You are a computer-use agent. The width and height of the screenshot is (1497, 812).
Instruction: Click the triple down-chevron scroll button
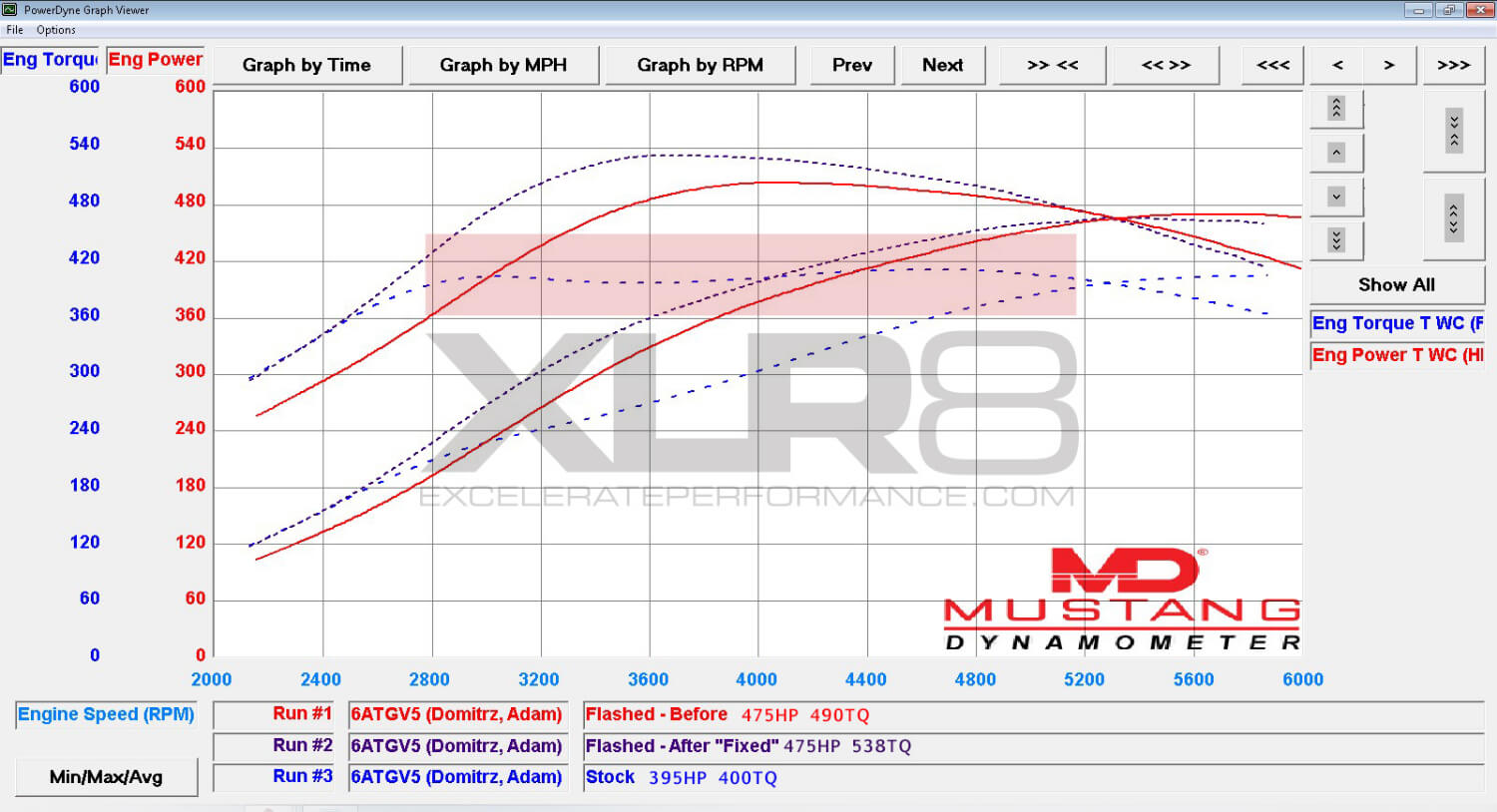(x=1336, y=240)
